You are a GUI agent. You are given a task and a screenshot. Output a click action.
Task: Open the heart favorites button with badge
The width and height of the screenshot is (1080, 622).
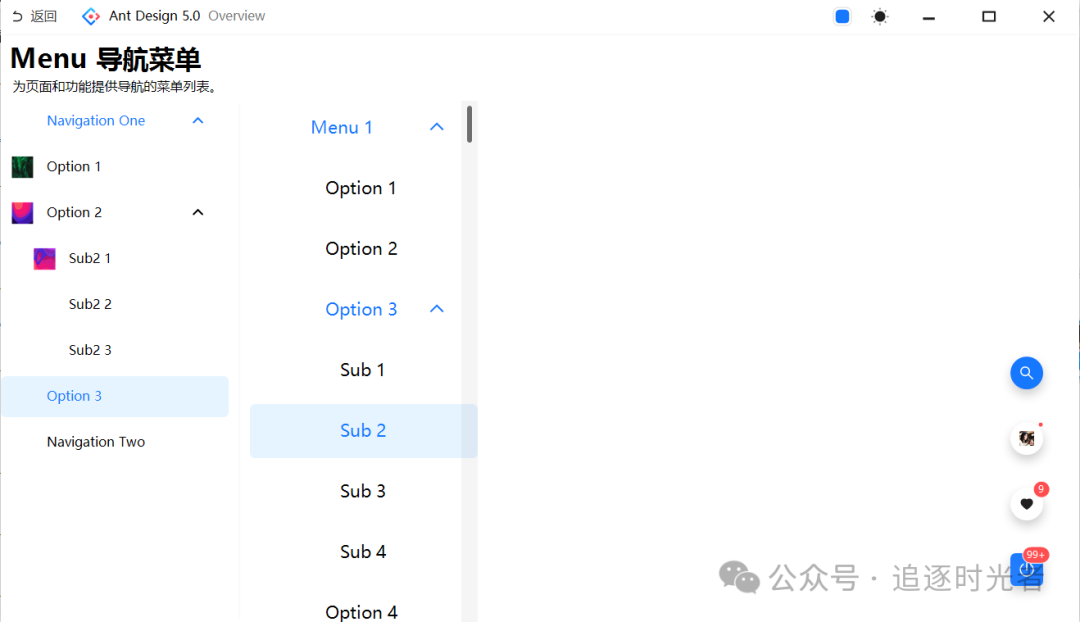coord(1026,504)
